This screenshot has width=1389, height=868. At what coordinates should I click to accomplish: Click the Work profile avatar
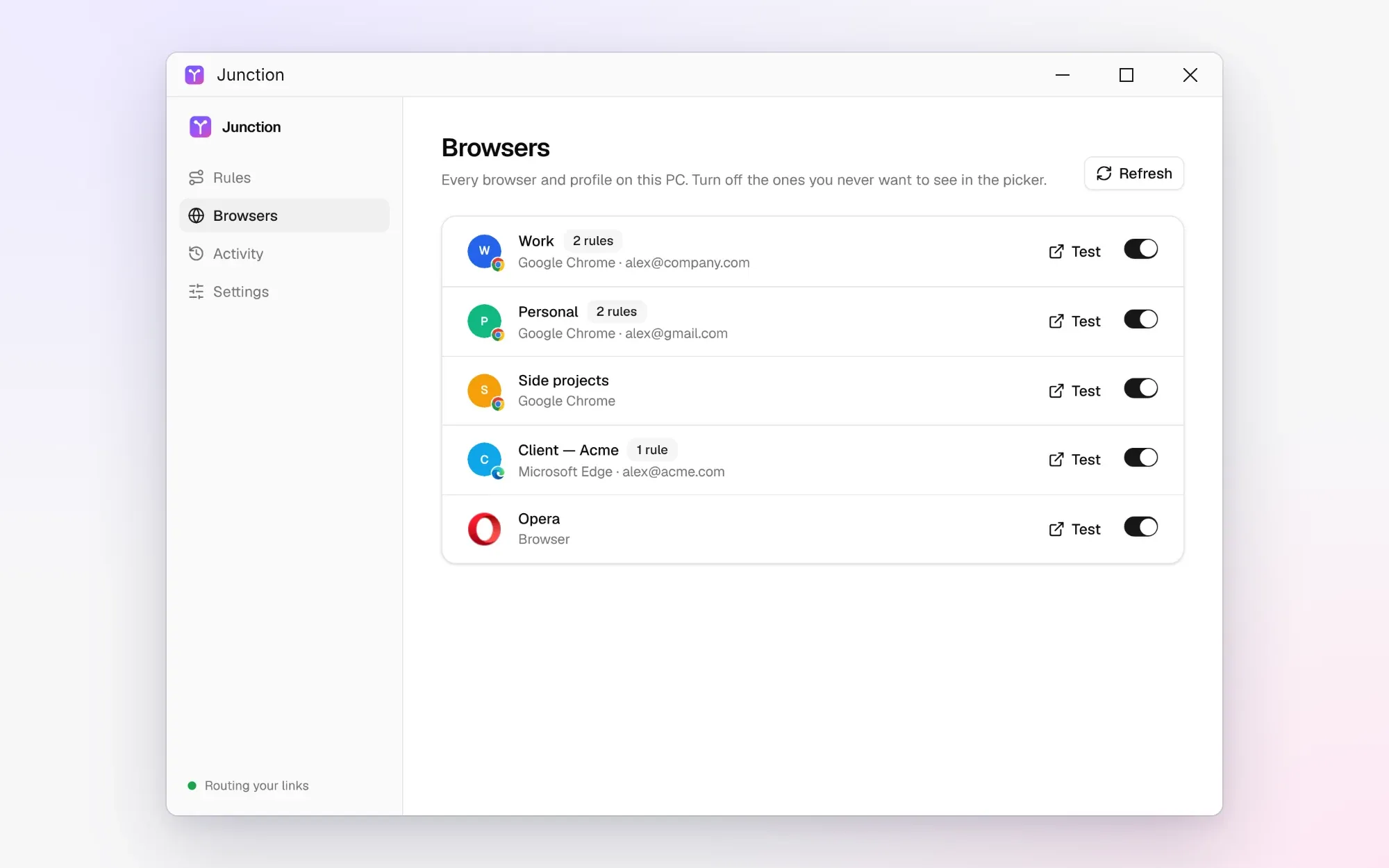(x=485, y=251)
